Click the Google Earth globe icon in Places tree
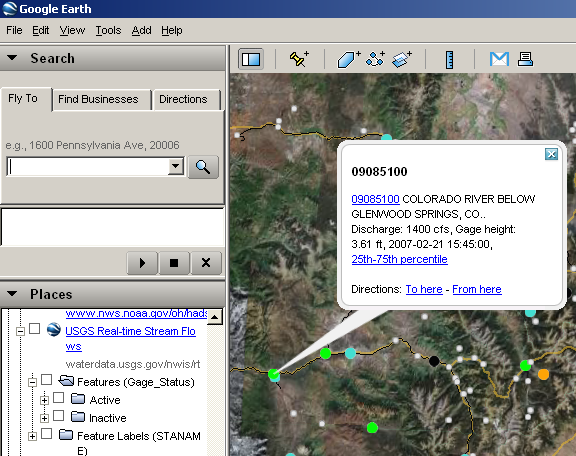Viewport: 576px width, 456px height. tap(54, 330)
